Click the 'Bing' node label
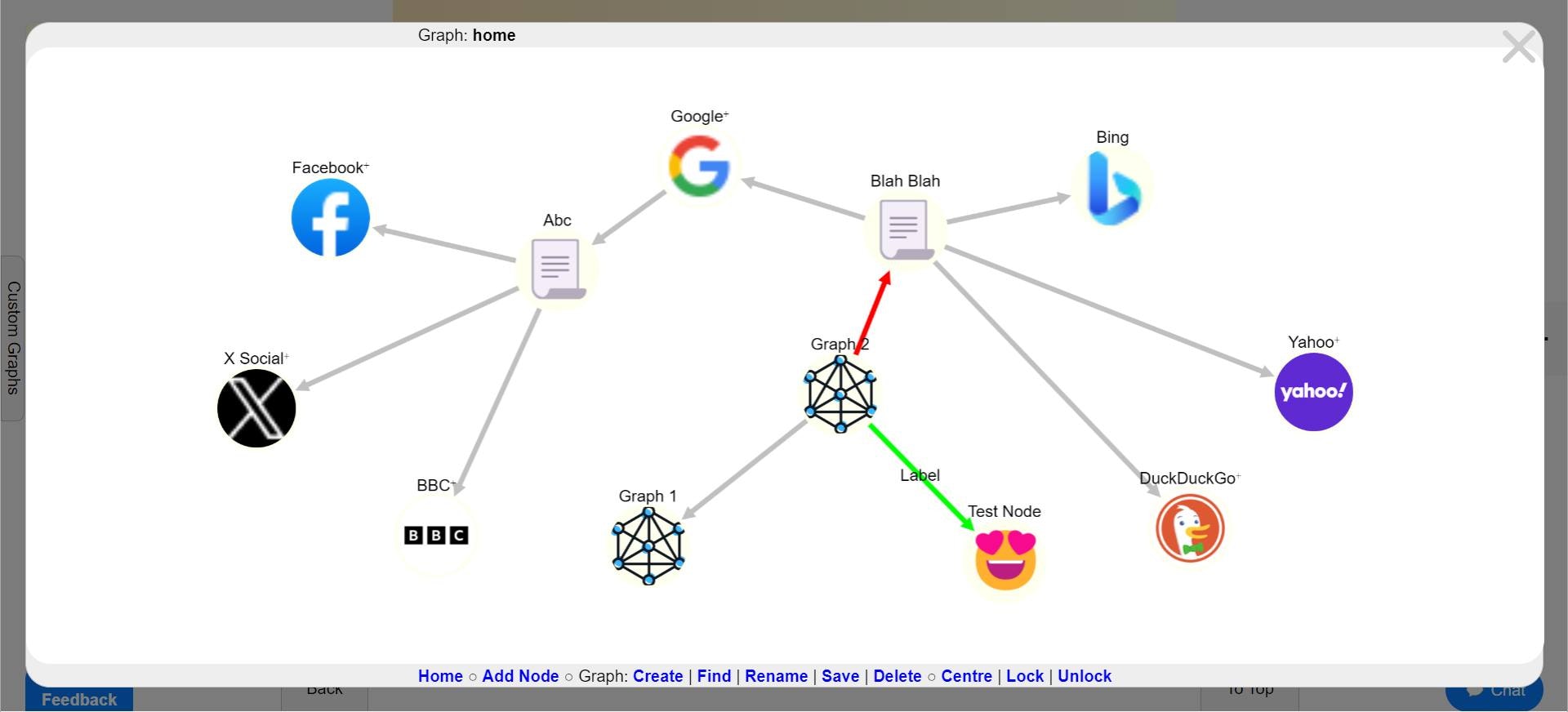 (1112, 137)
